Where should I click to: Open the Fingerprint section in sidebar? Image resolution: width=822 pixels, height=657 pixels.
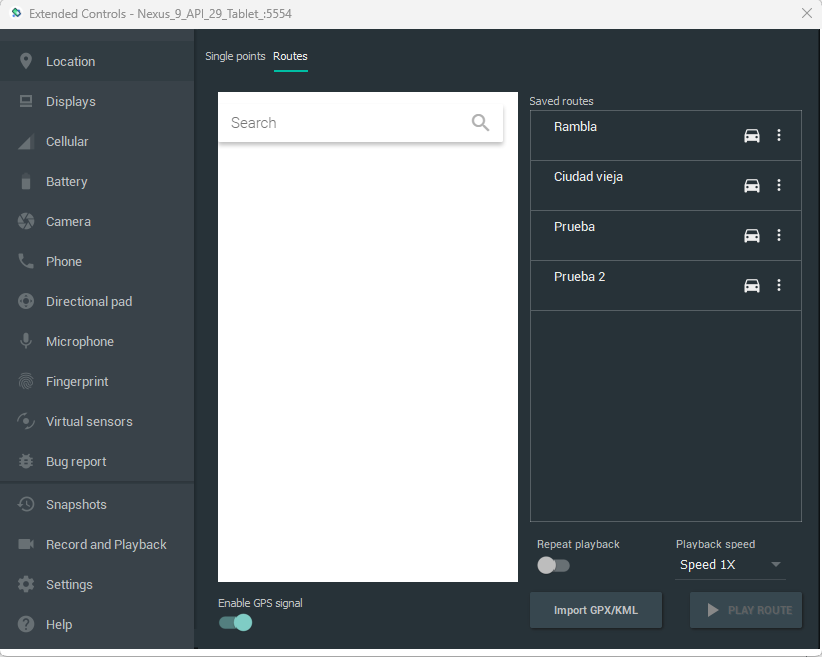(77, 382)
